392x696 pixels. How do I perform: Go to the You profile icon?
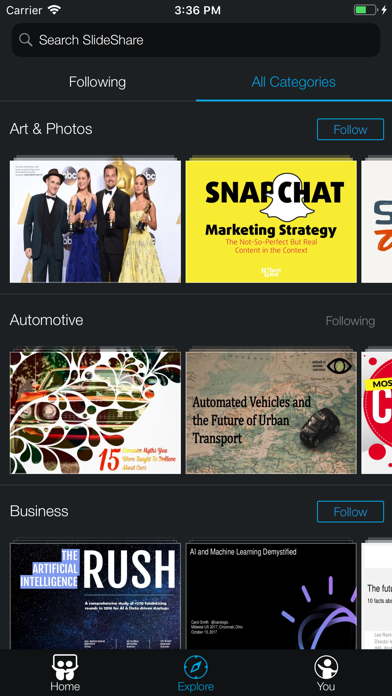pos(326,667)
